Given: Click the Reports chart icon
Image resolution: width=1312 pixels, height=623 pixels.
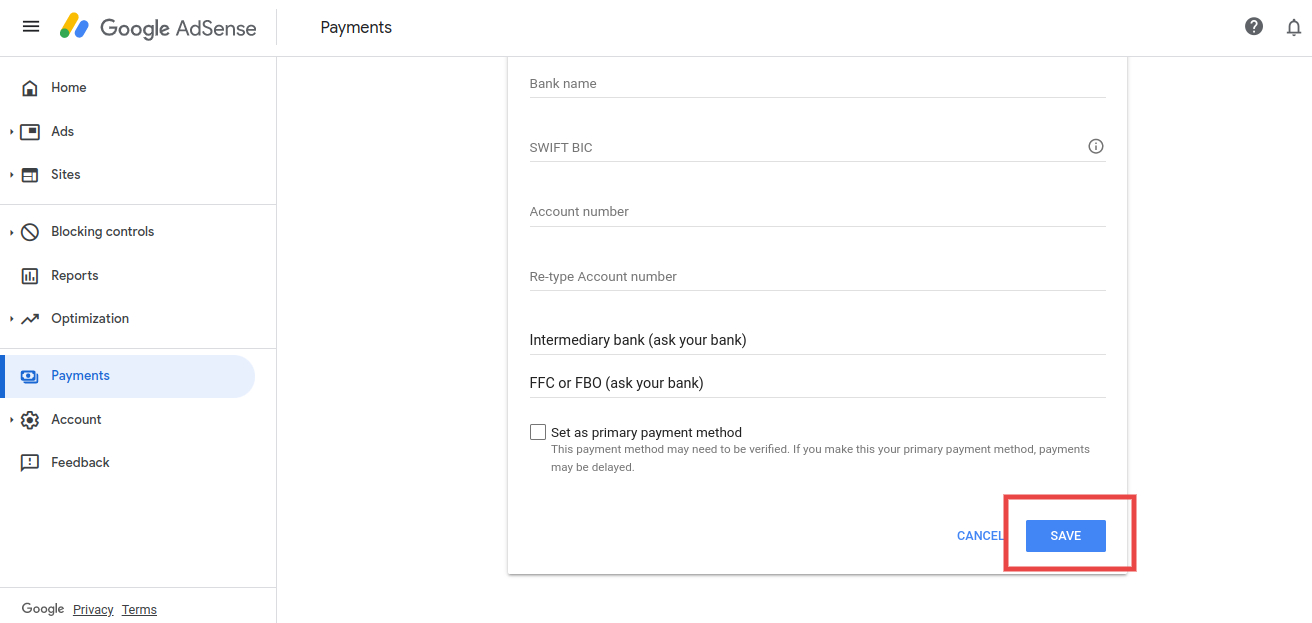Looking at the screenshot, I should point(30,276).
